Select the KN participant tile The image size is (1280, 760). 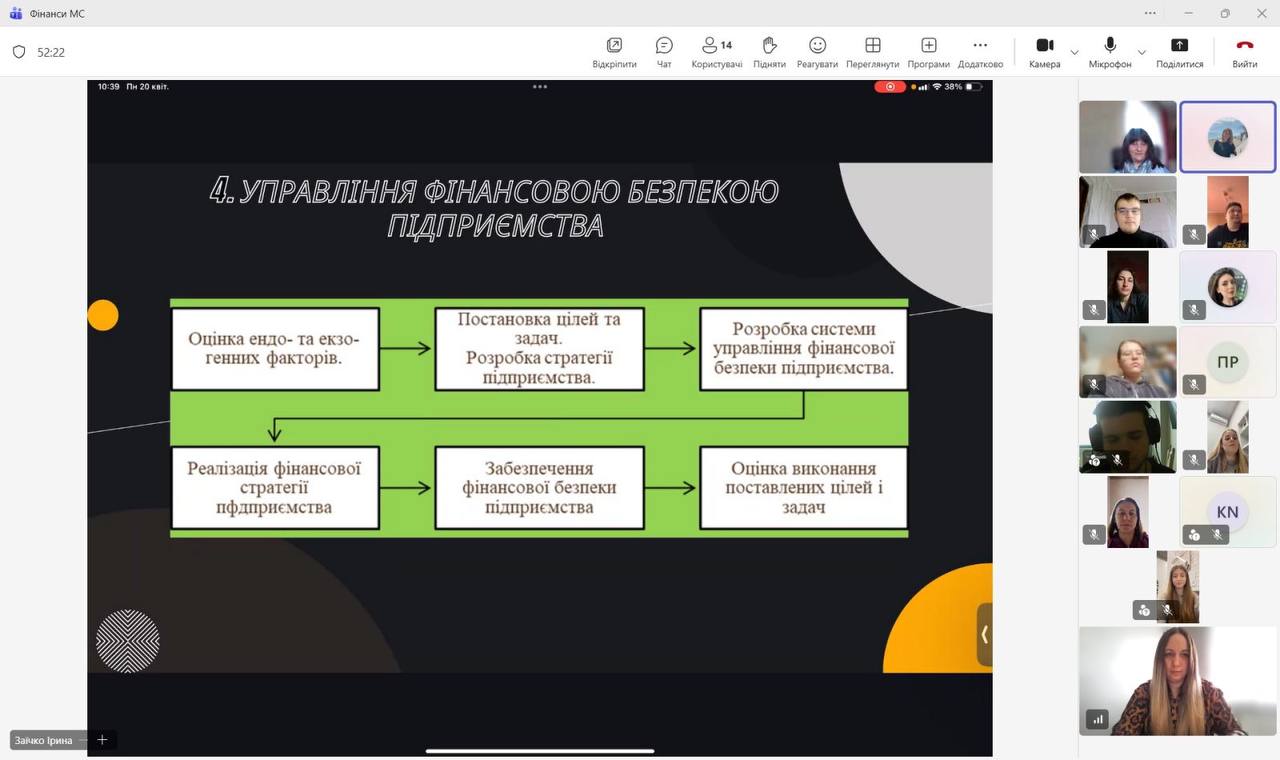(x=1227, y=512)
